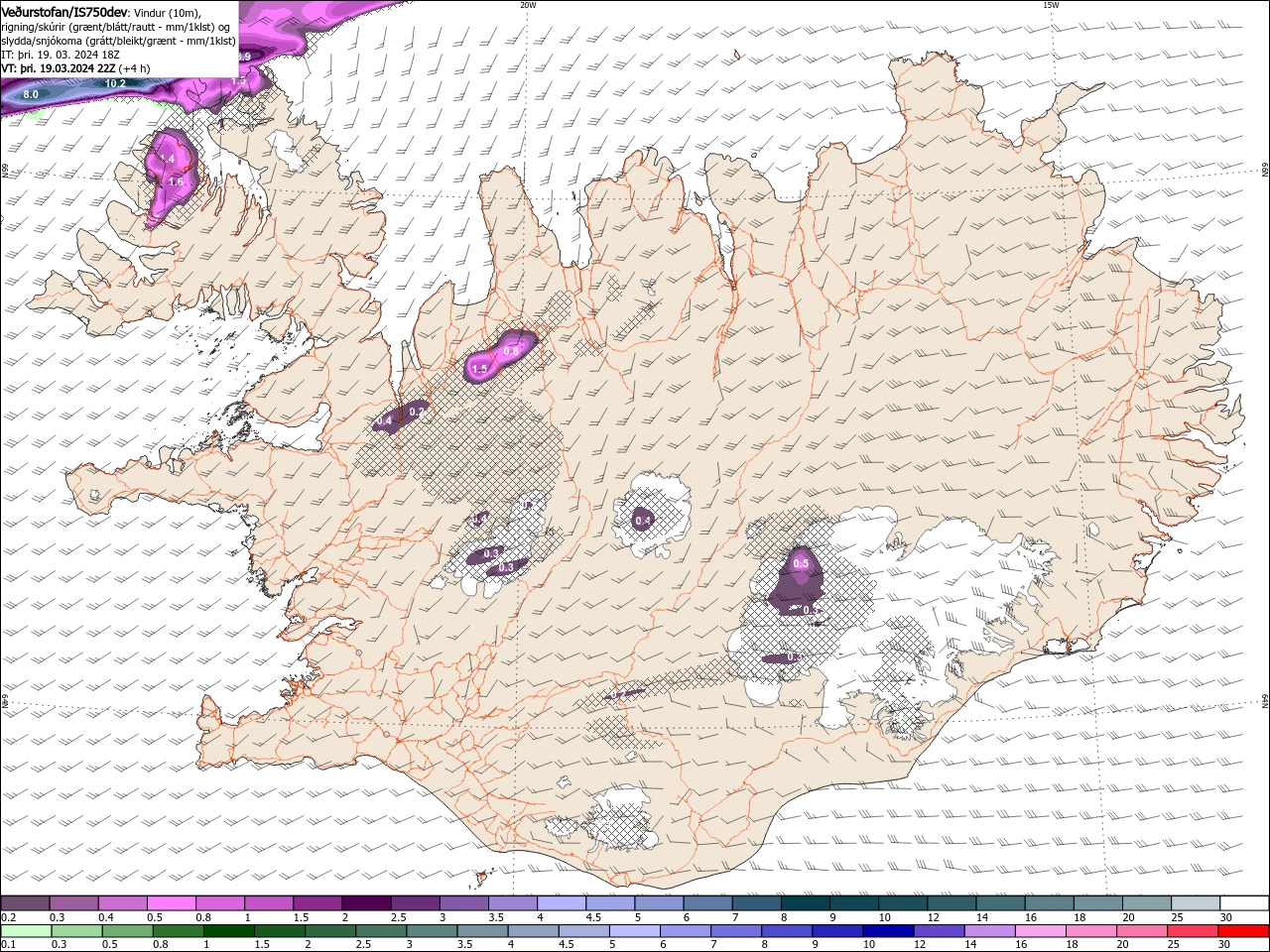Select the light pink swatch above 16 in the rain scale

coord(1040,931)
